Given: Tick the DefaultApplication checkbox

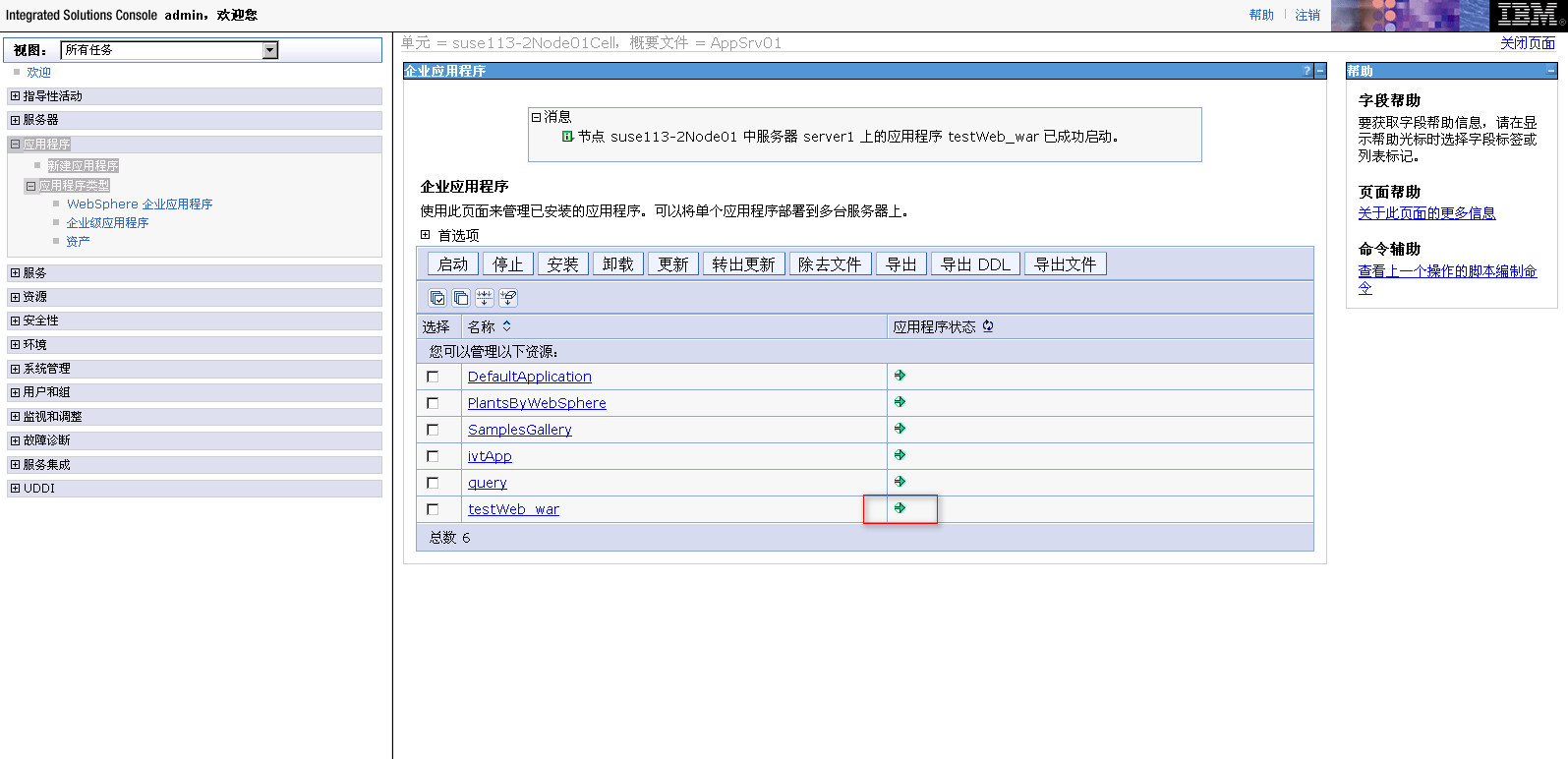Looking at the screenshot, I should click(433, 377).
